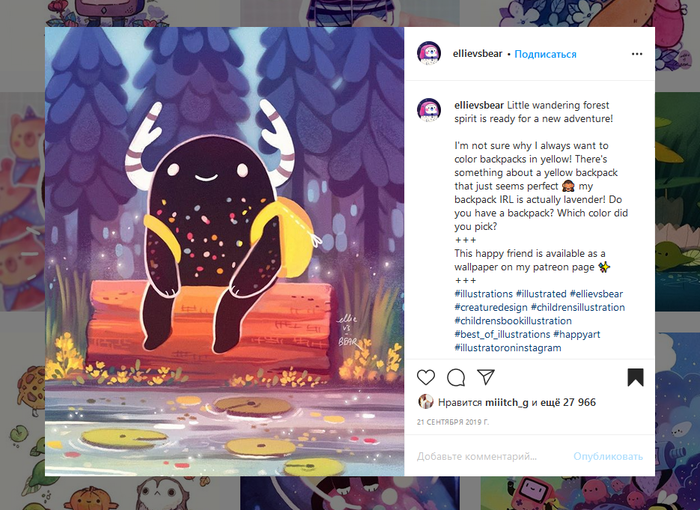Open comments with speech bubble icon

[456, 377]
